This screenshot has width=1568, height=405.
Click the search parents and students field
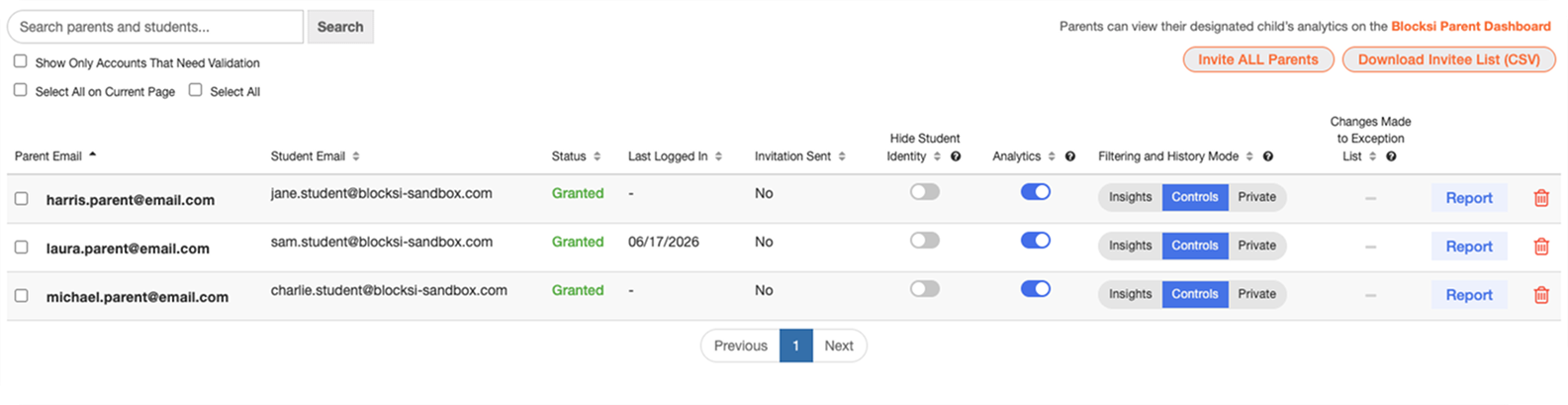pyautogui.click(x=155, y=27)
